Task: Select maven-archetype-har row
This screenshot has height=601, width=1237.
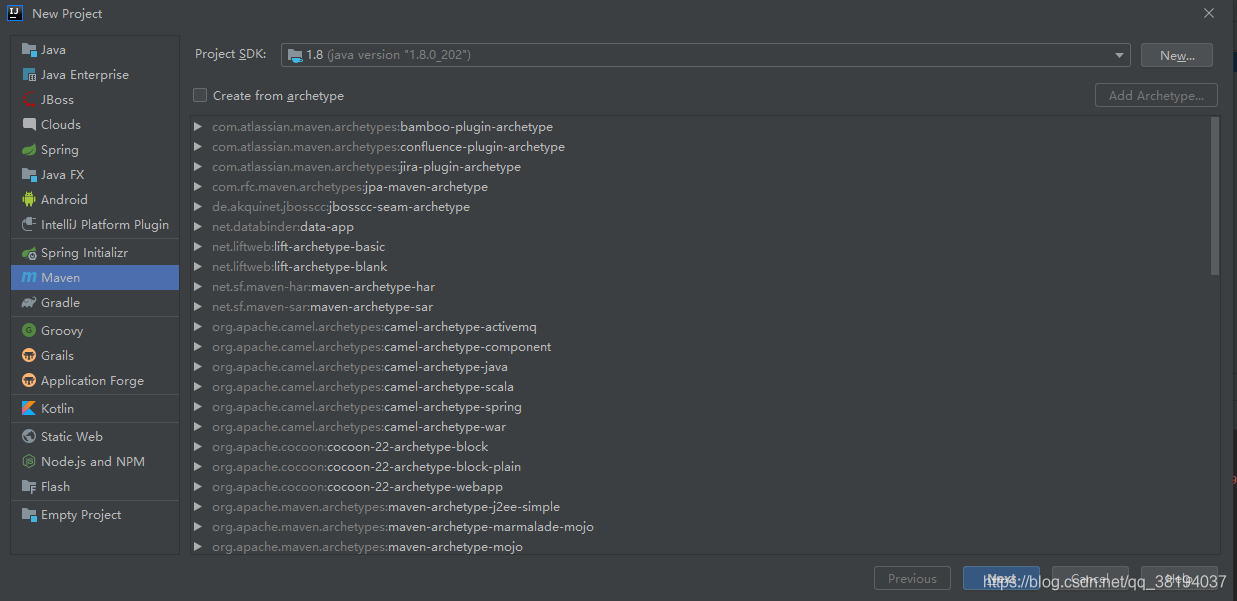Action: [700, 287]
